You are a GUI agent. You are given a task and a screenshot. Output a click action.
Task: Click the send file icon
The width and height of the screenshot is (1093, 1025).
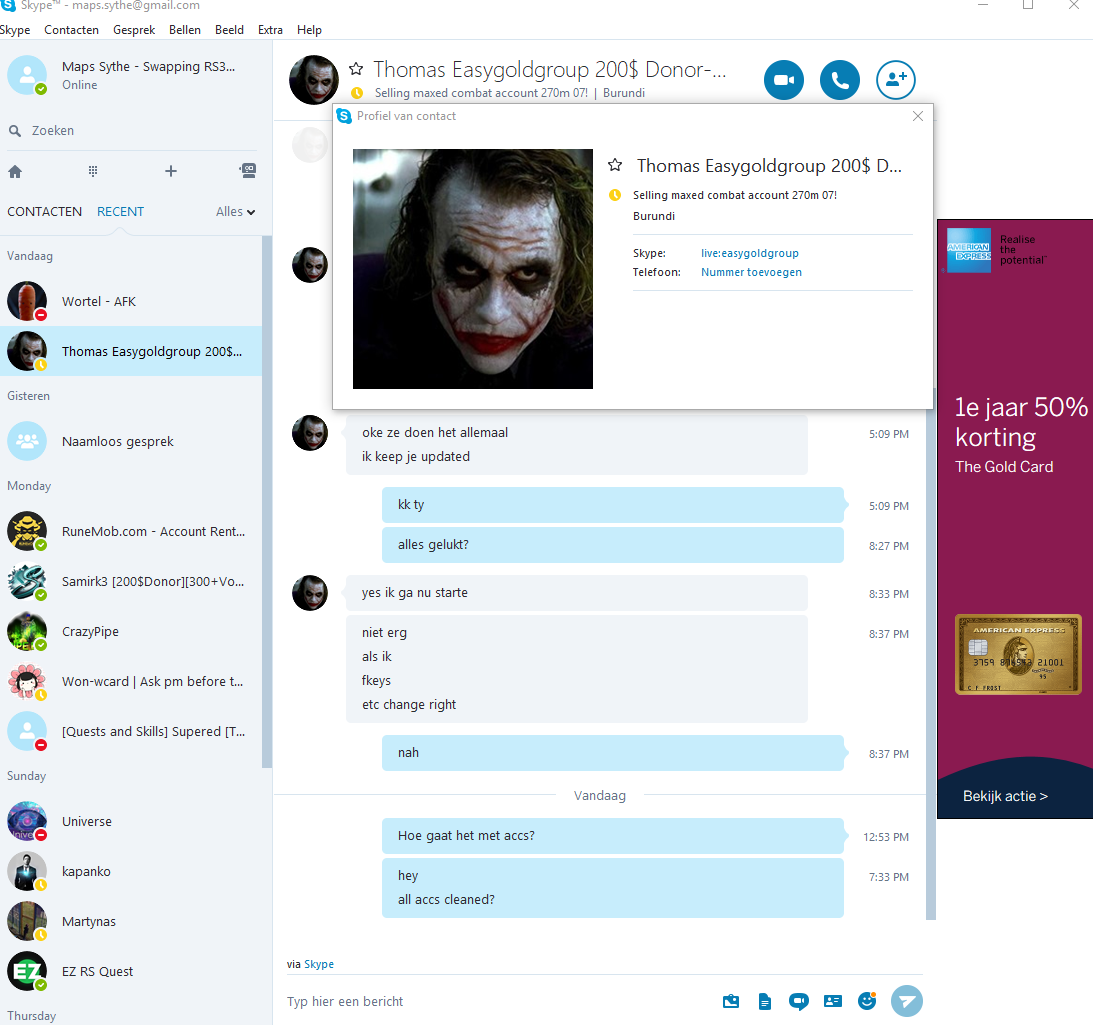[x=765, y=1001]
